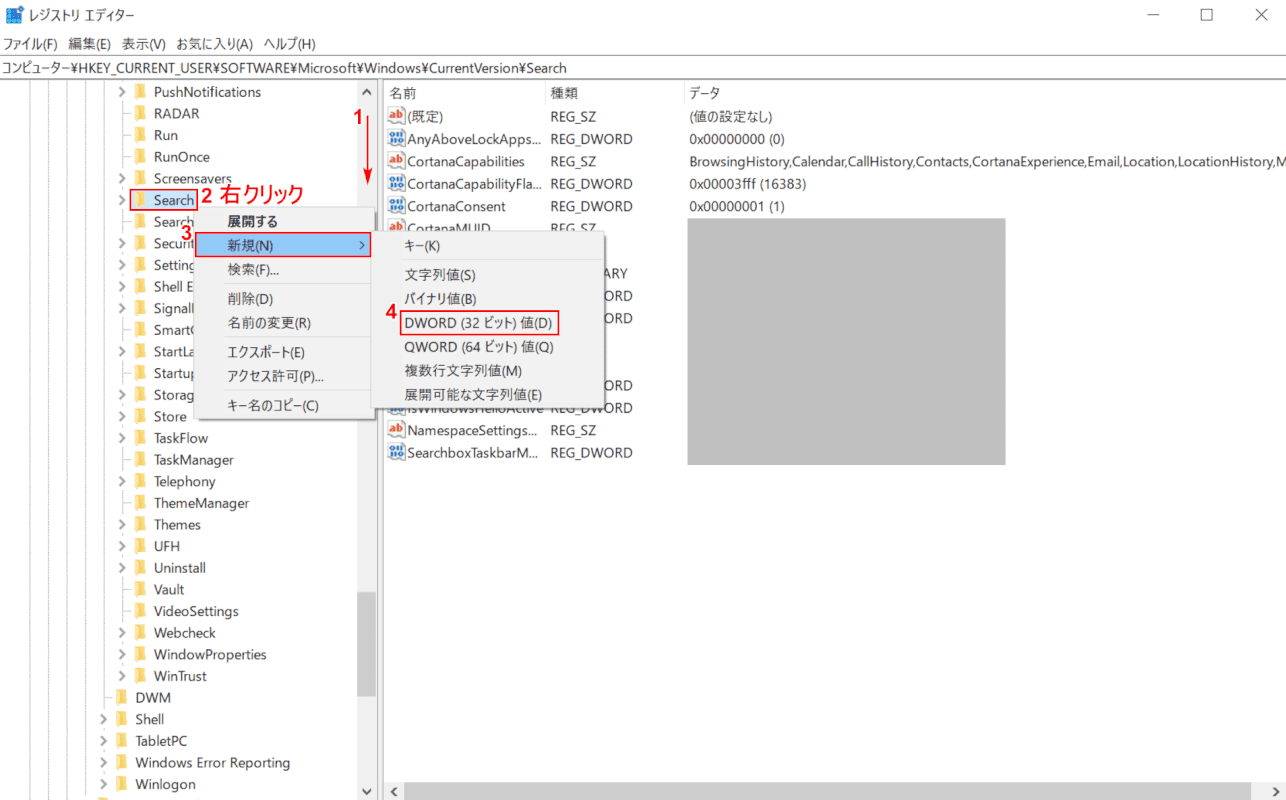
Task: Click the CortanaConsent DWORD value icon
Action: pyautogui.click(x=396, y=206)
